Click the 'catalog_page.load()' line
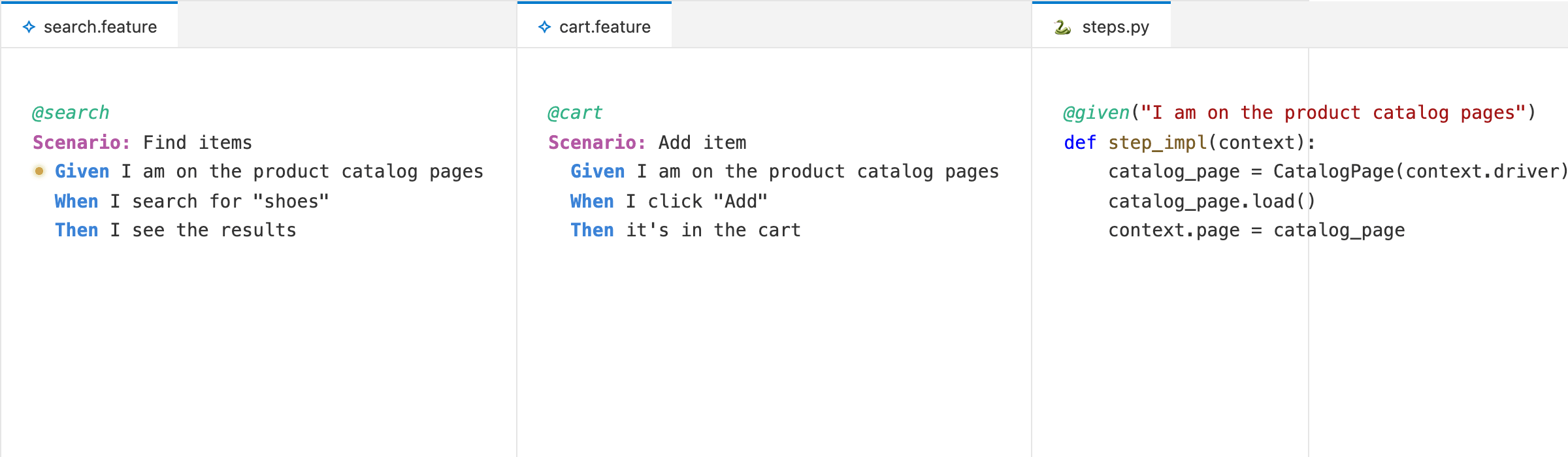The image size is (1568, 457). pos(1212,201)
